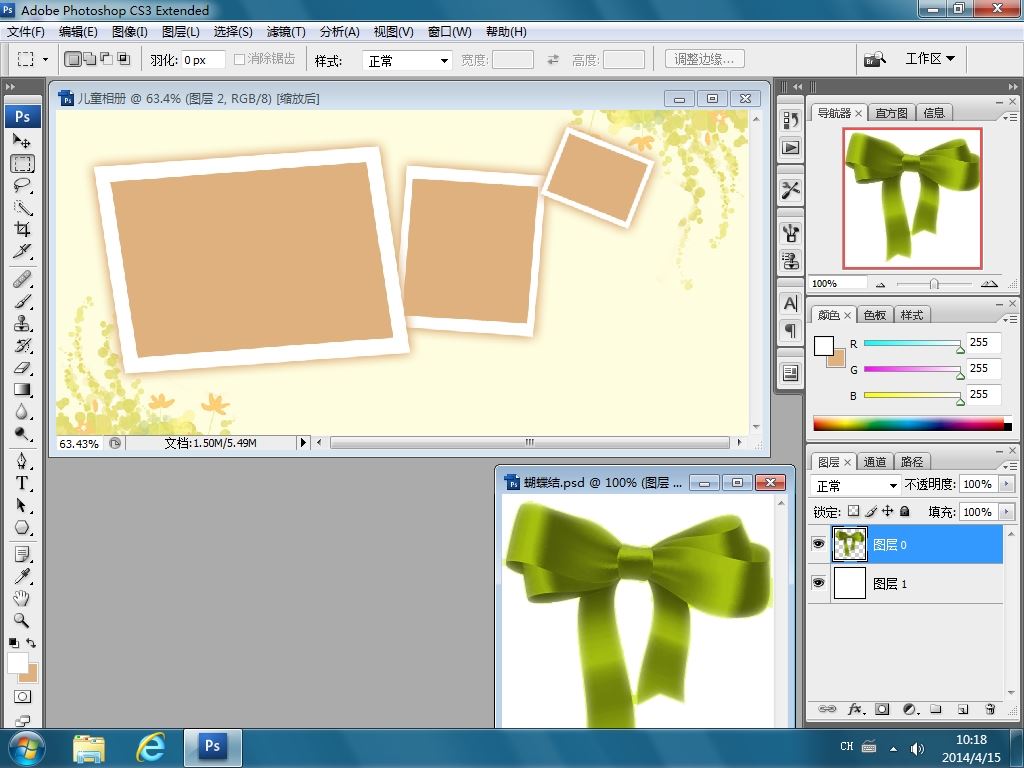Open the tool preset picker arrow

45,59
